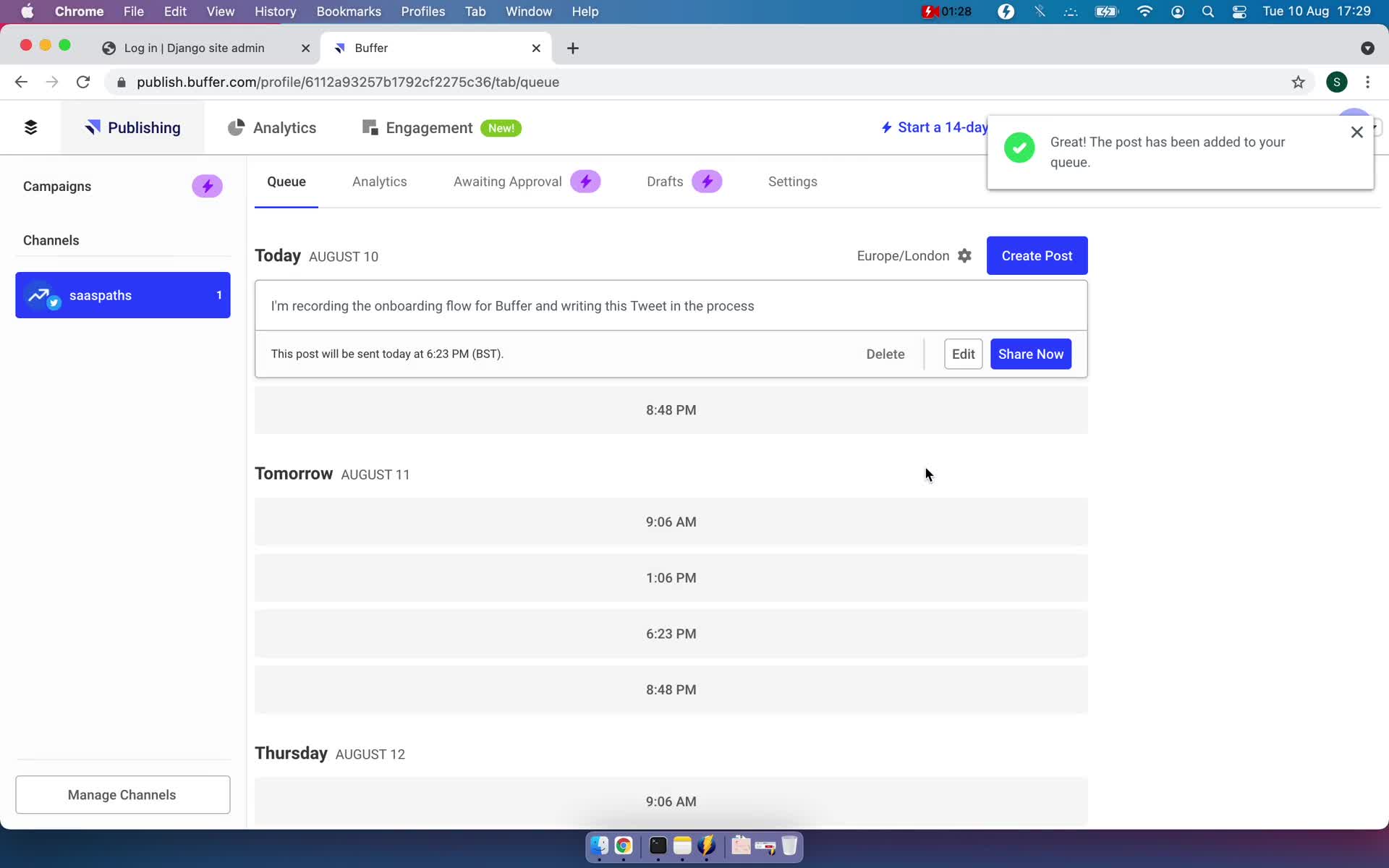This screenshot has width=1389, height=868.
Task: Select tomorrow's 8:48 PM slot
Action: point(671,690)
